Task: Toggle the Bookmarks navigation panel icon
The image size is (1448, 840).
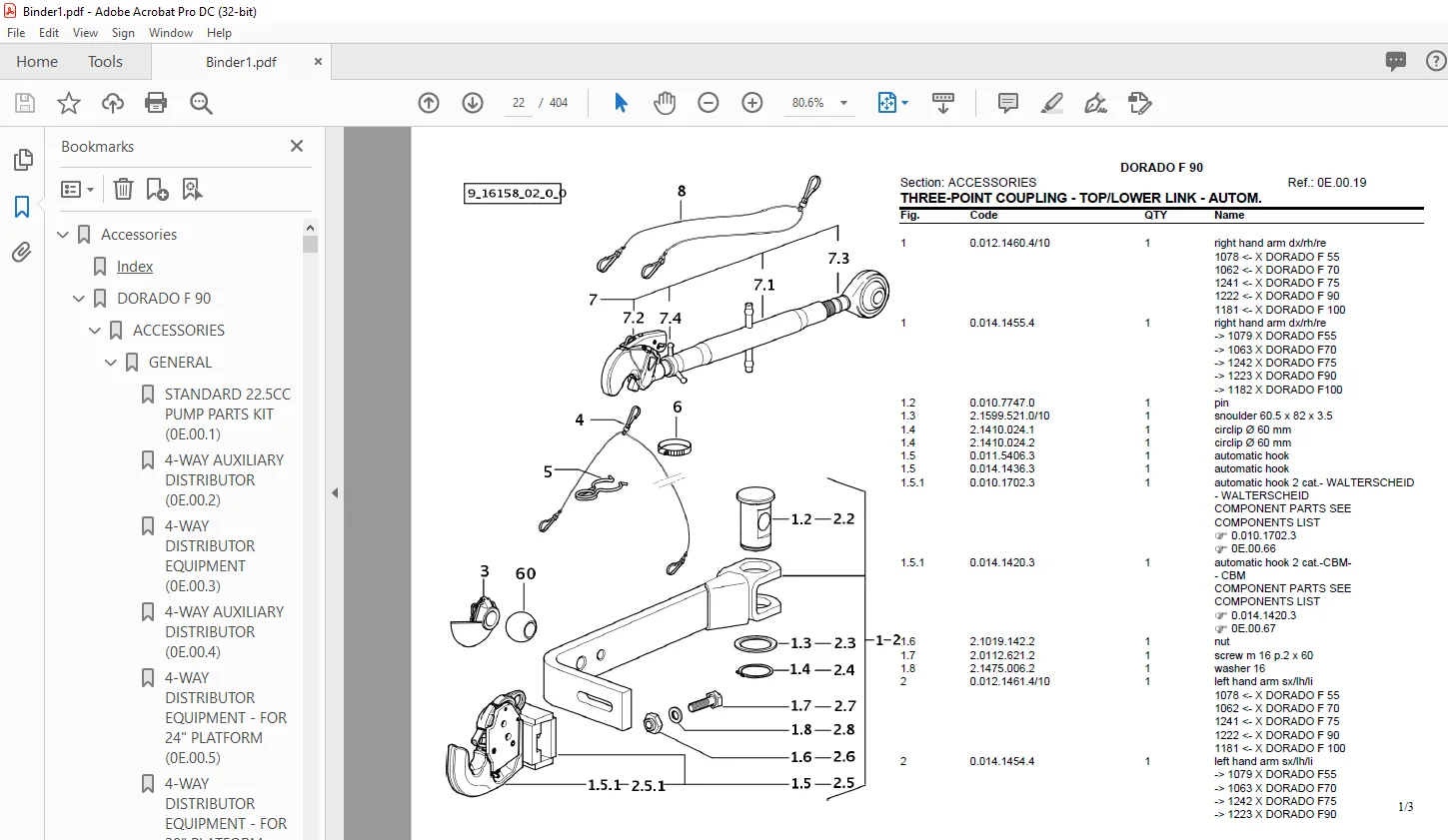Action: point(22,207)
